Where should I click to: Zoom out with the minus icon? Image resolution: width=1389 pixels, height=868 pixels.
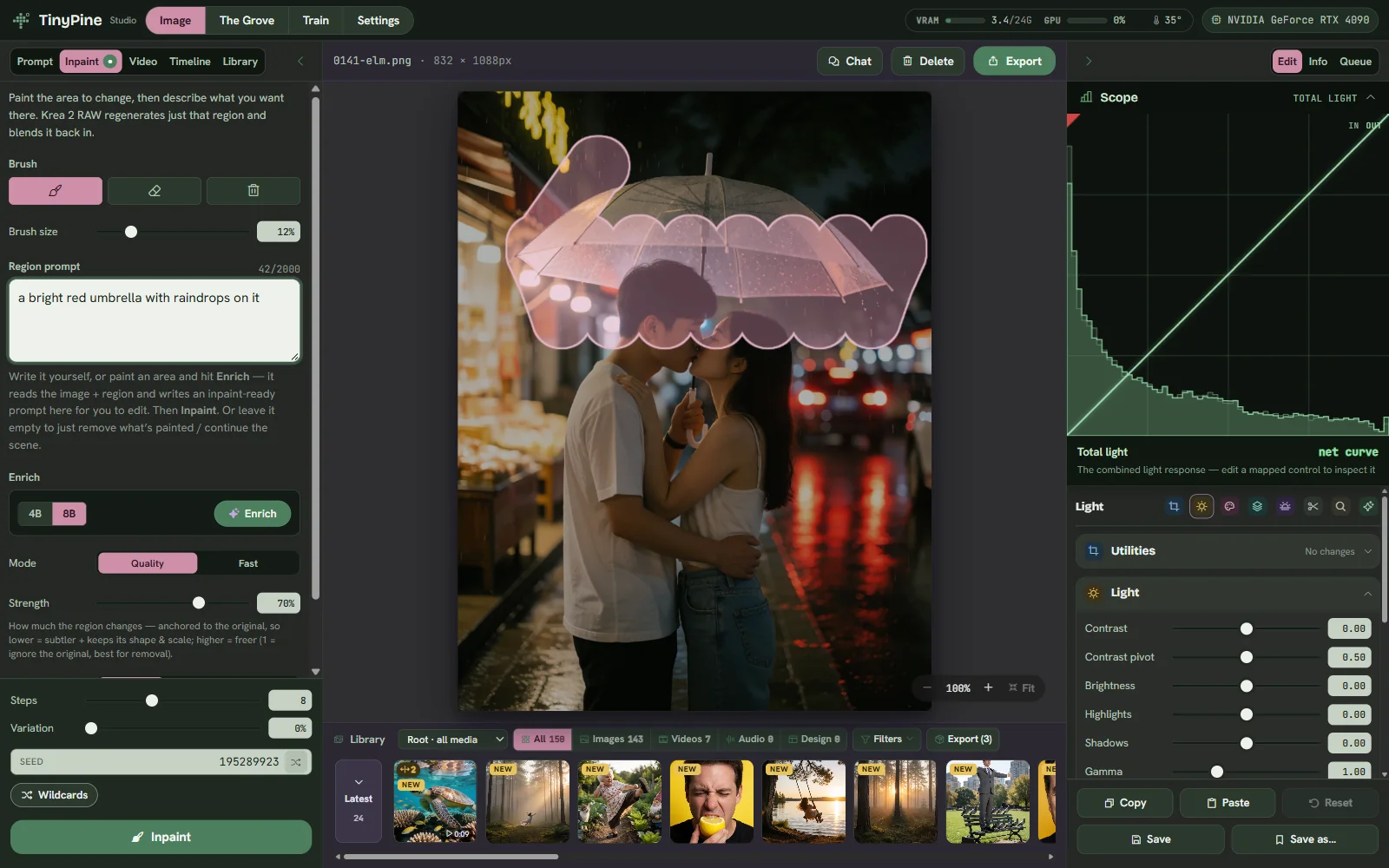click(x=927, y=688)
